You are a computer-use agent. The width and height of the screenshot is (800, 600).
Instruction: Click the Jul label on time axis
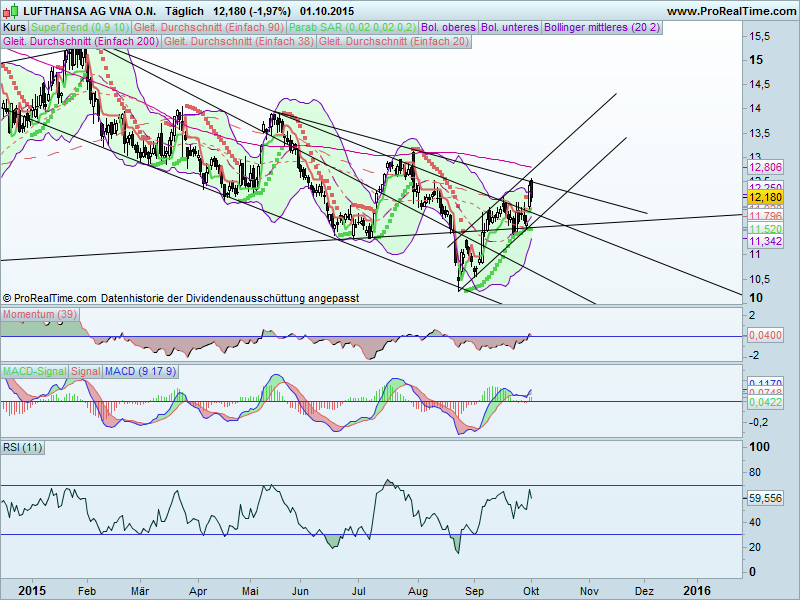click(x=359, y=591)
